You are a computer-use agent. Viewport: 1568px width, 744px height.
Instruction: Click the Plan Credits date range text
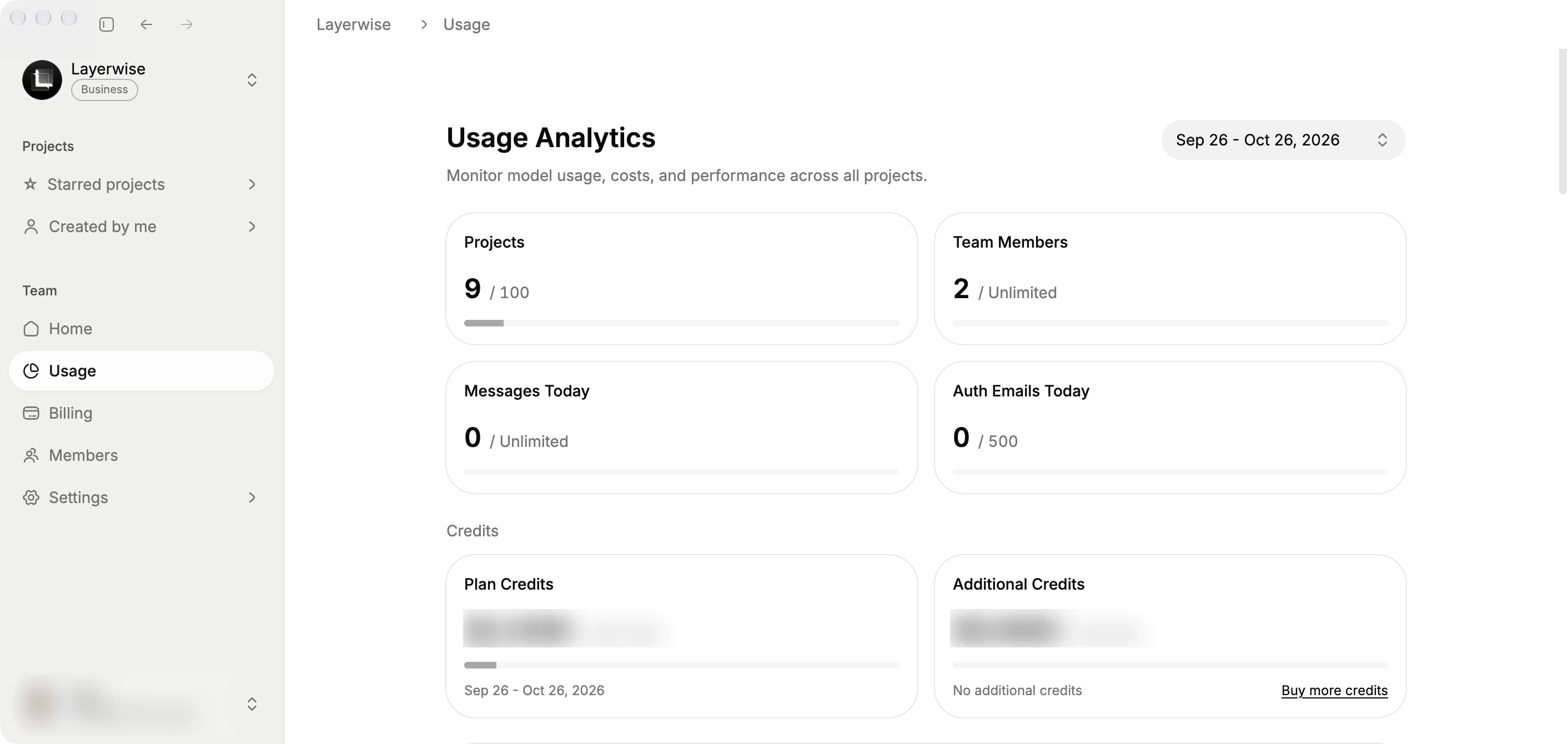coord(534,691)
